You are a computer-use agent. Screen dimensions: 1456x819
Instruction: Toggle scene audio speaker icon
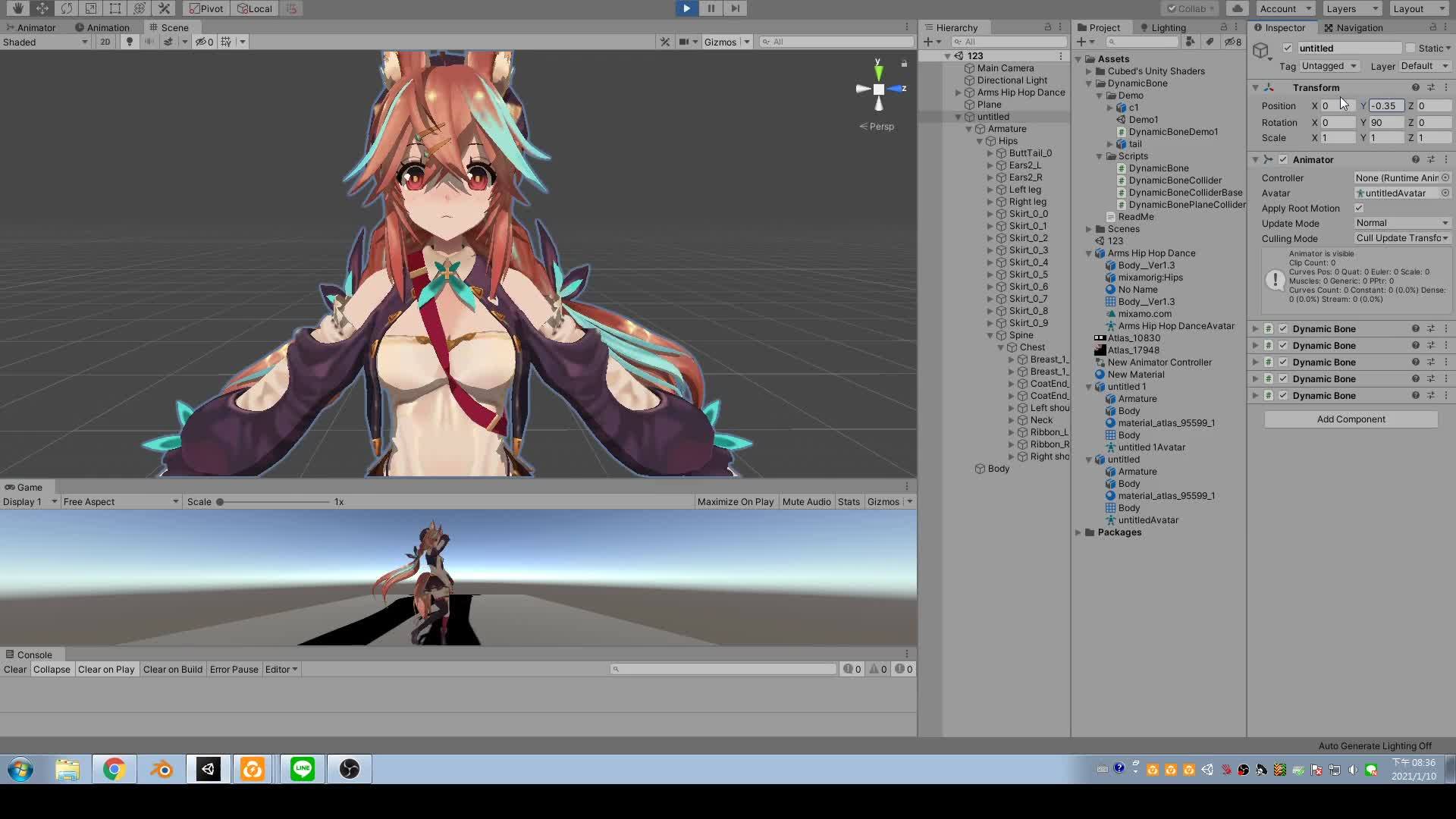(149, 42)
